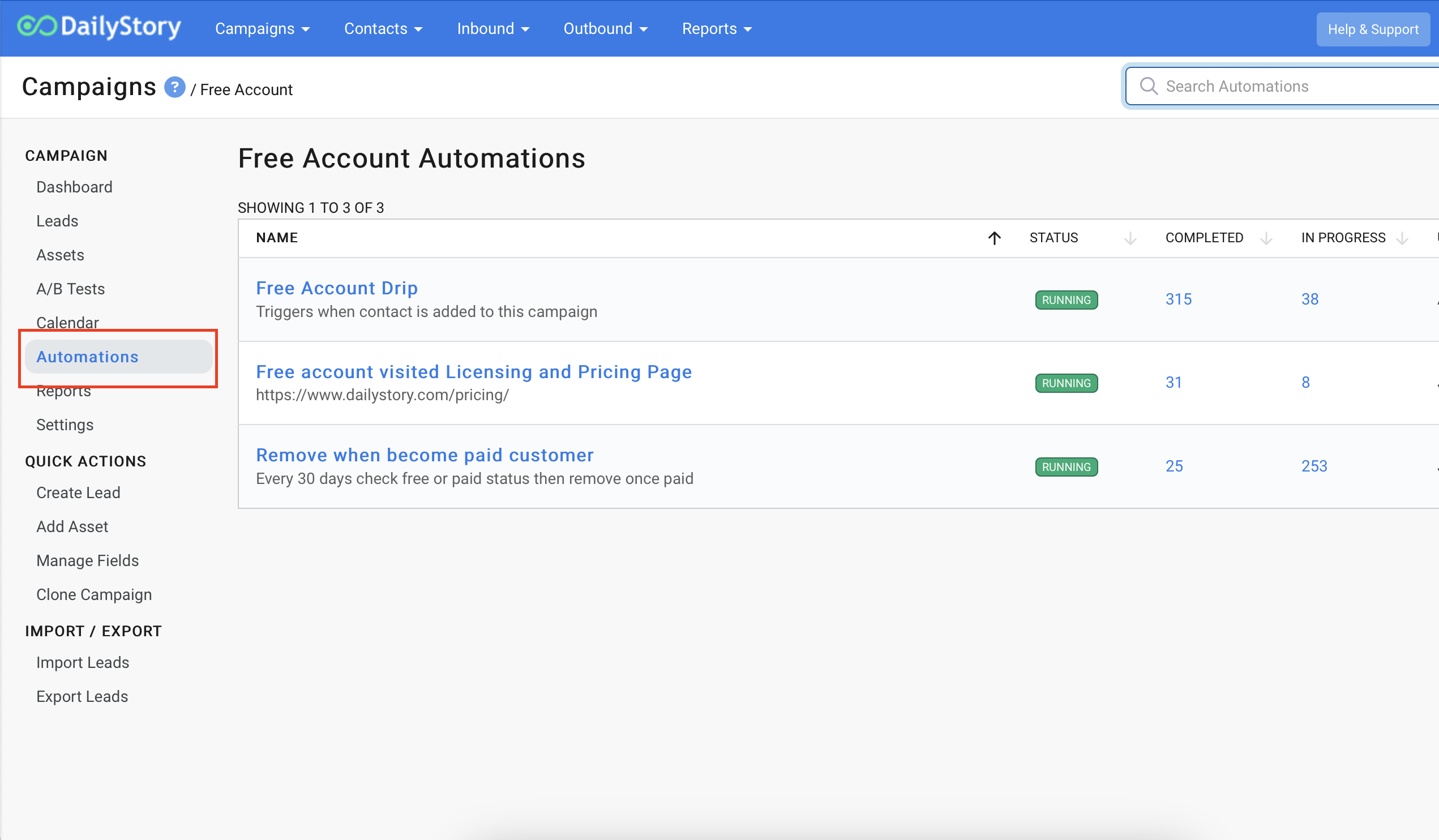
Task: Sort by Completed column arrow
Action: coord(1265,238)
